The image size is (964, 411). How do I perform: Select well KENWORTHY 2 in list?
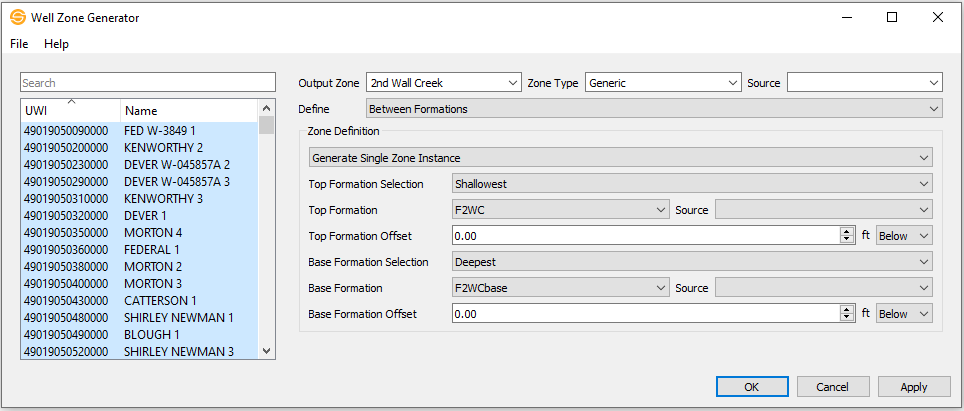163,147
